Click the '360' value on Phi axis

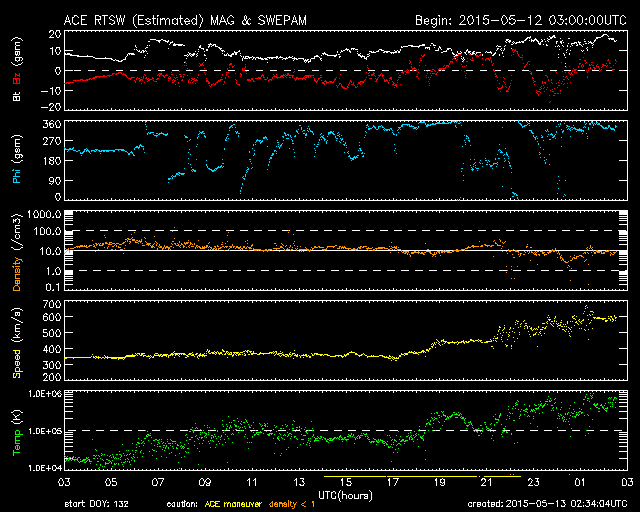(x=52, y=124)
